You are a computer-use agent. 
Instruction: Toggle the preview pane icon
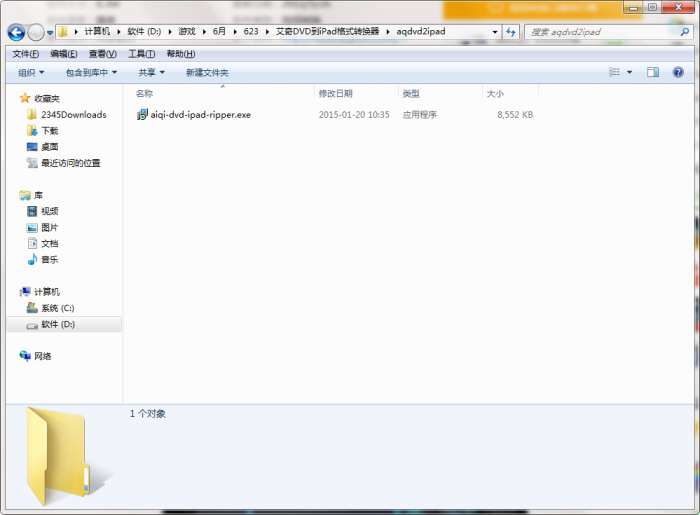coord(653,72)
